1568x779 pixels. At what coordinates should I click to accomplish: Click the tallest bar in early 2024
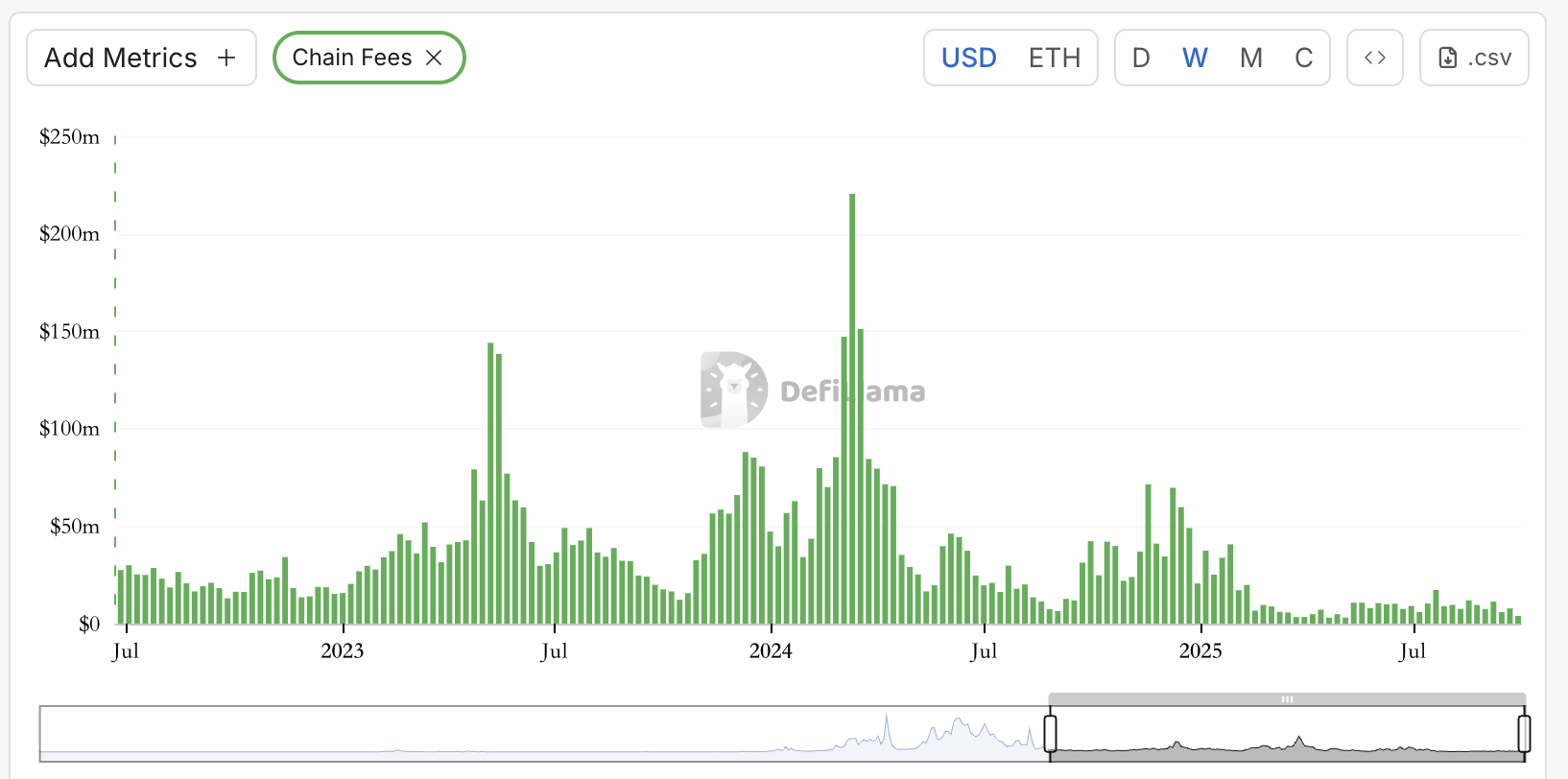(852, 408)
